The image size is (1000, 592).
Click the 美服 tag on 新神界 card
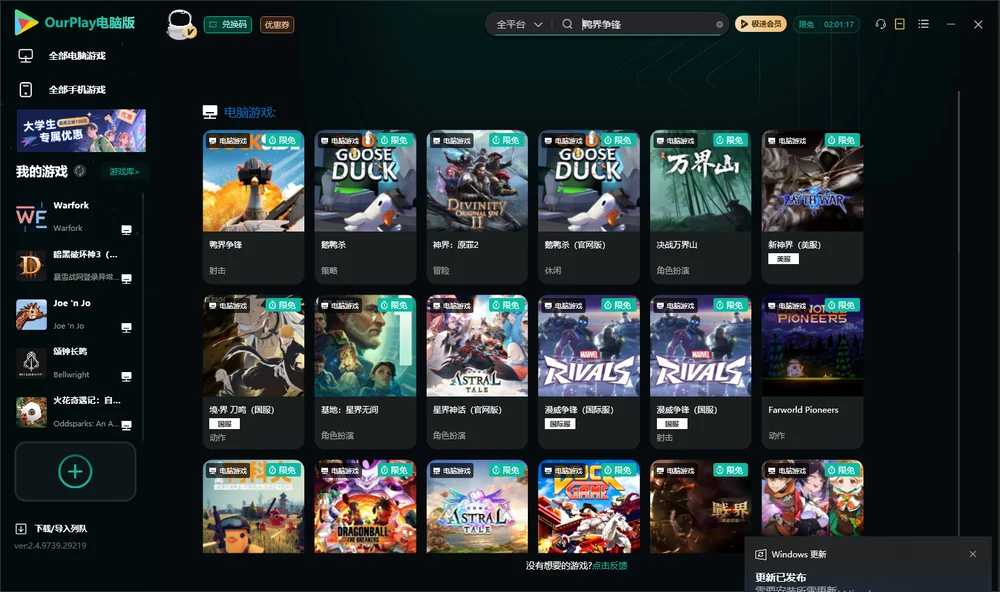pos(783,259)
